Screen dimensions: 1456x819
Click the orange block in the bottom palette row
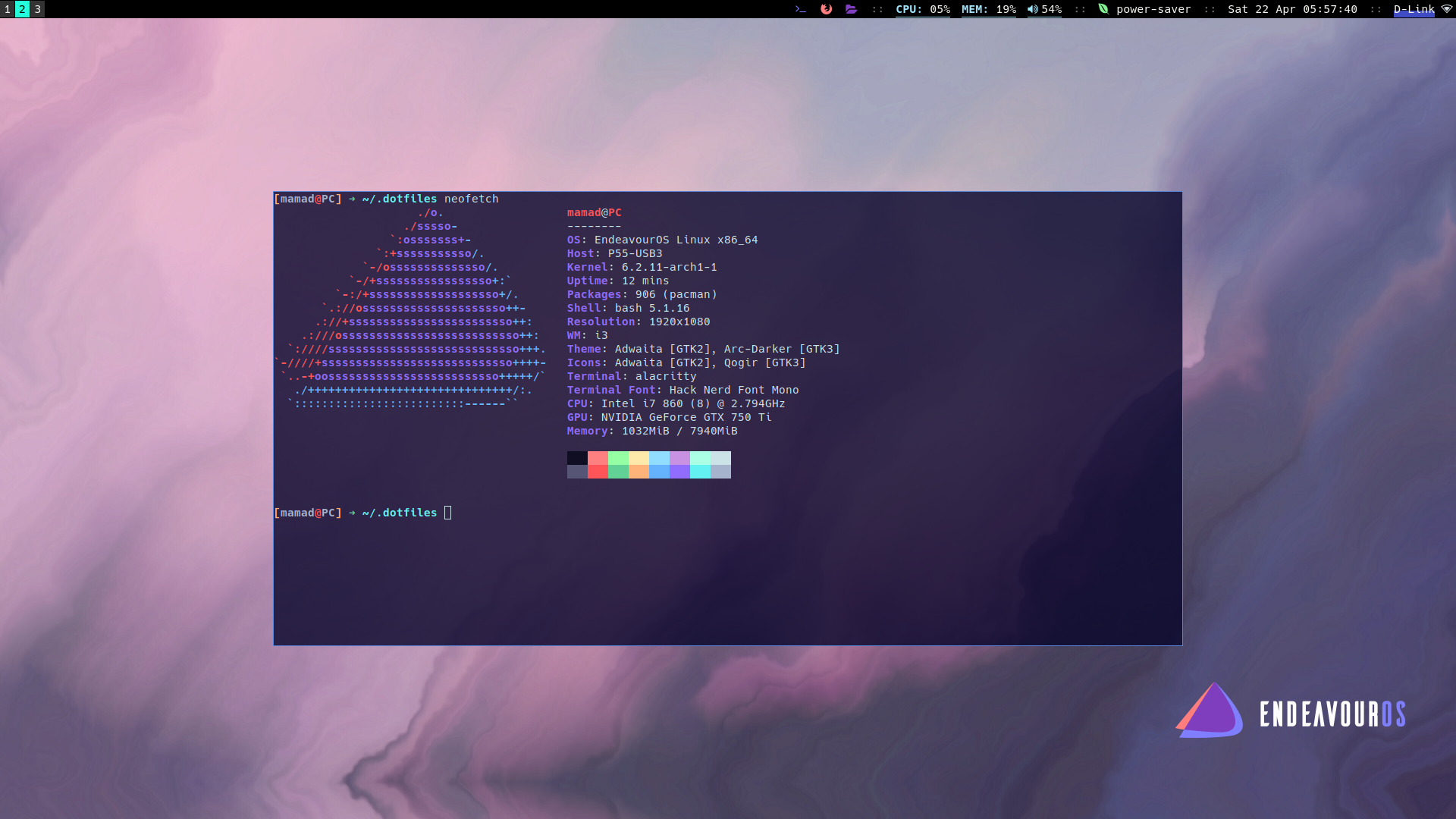click(x=639, y=472)
